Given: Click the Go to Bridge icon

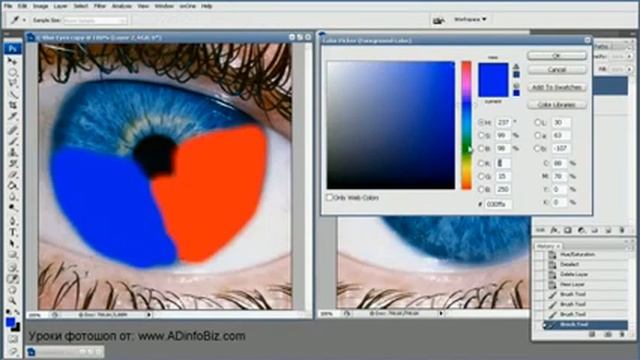Looking at the screenshot, I should [x=439, y=20].
